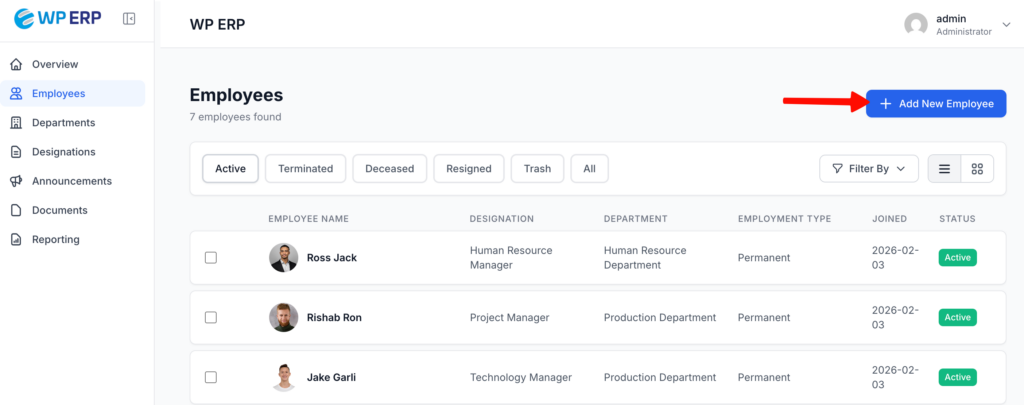Select the Ross Jack checkbox

coord(211,258)
